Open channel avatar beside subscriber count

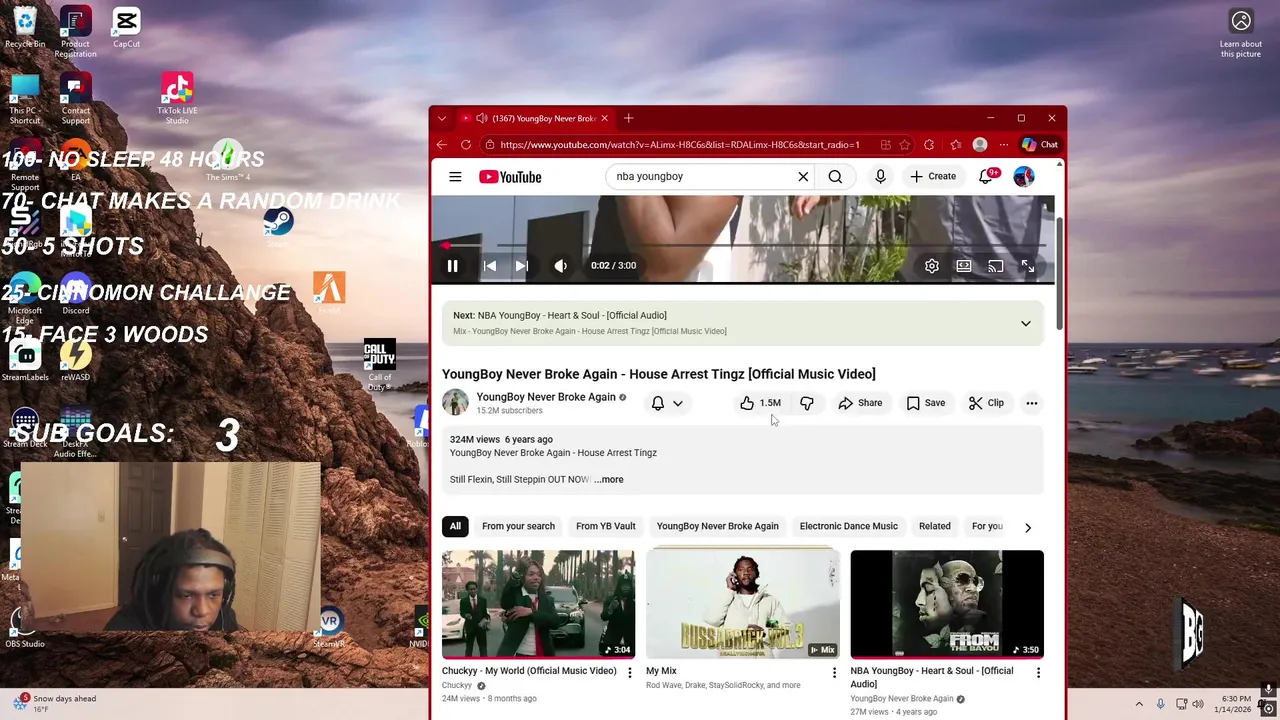coord(455,402)
